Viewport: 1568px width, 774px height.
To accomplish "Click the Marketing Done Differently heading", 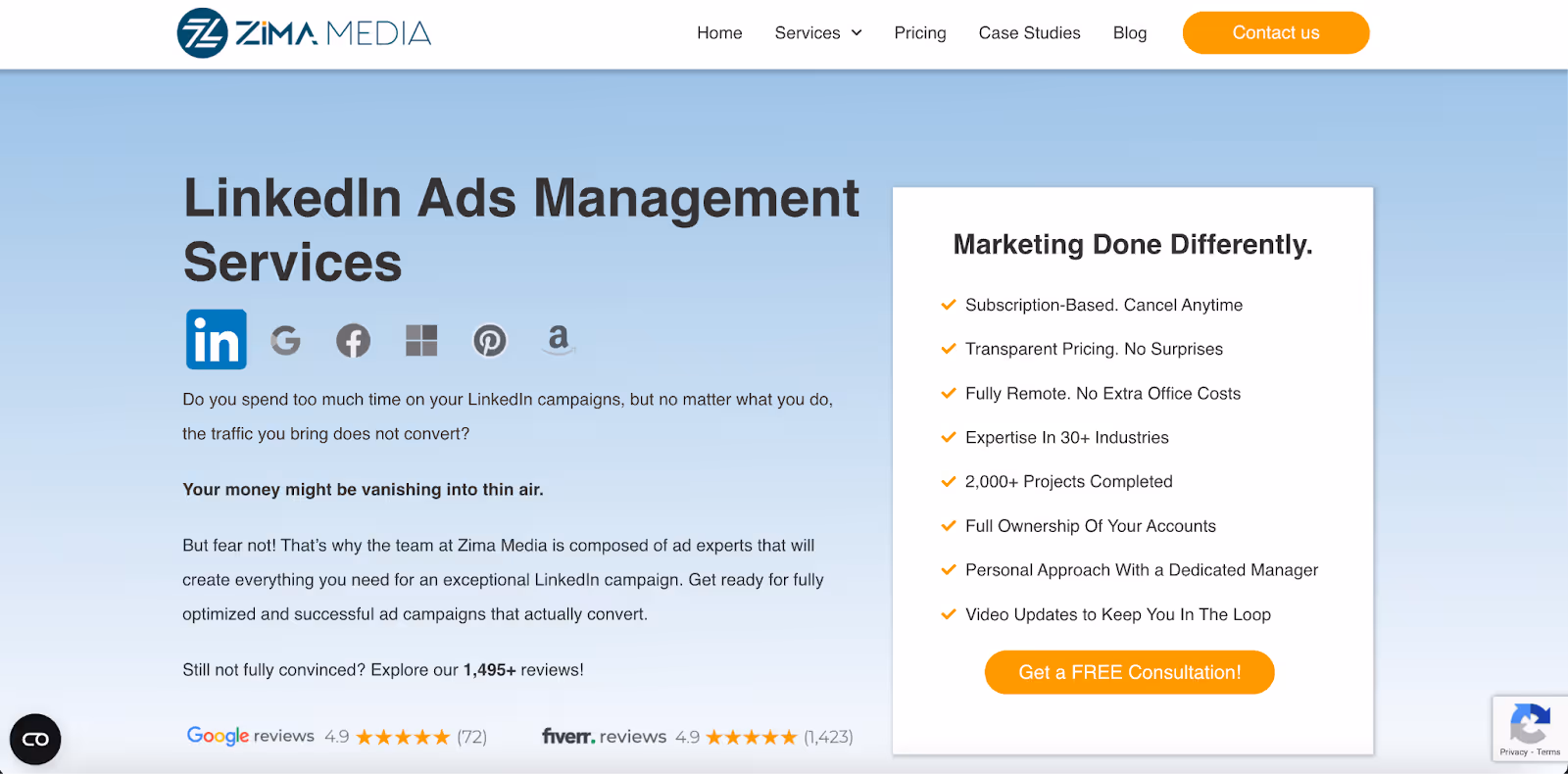I will (1133, 244).
